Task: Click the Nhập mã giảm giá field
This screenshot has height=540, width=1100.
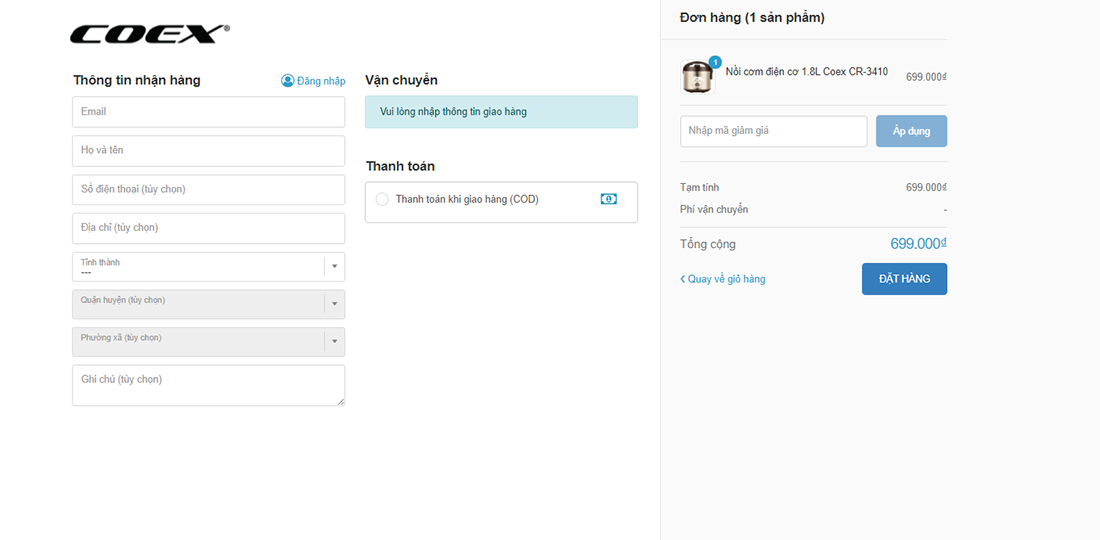Action: tap(773, 131)
